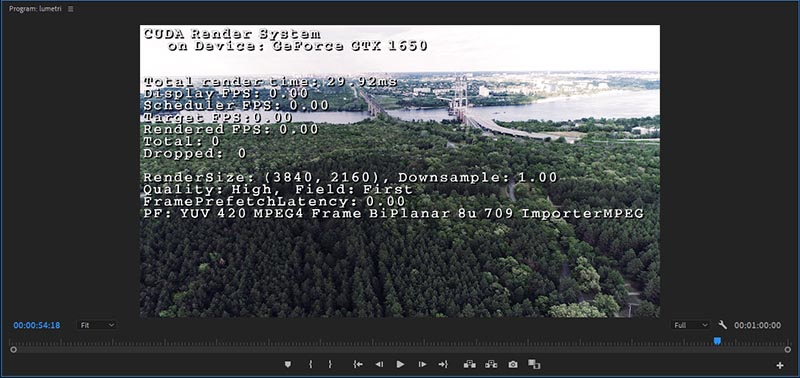Add a marker with the marker icon
This screenshot has width=800, height=378.
288,364
